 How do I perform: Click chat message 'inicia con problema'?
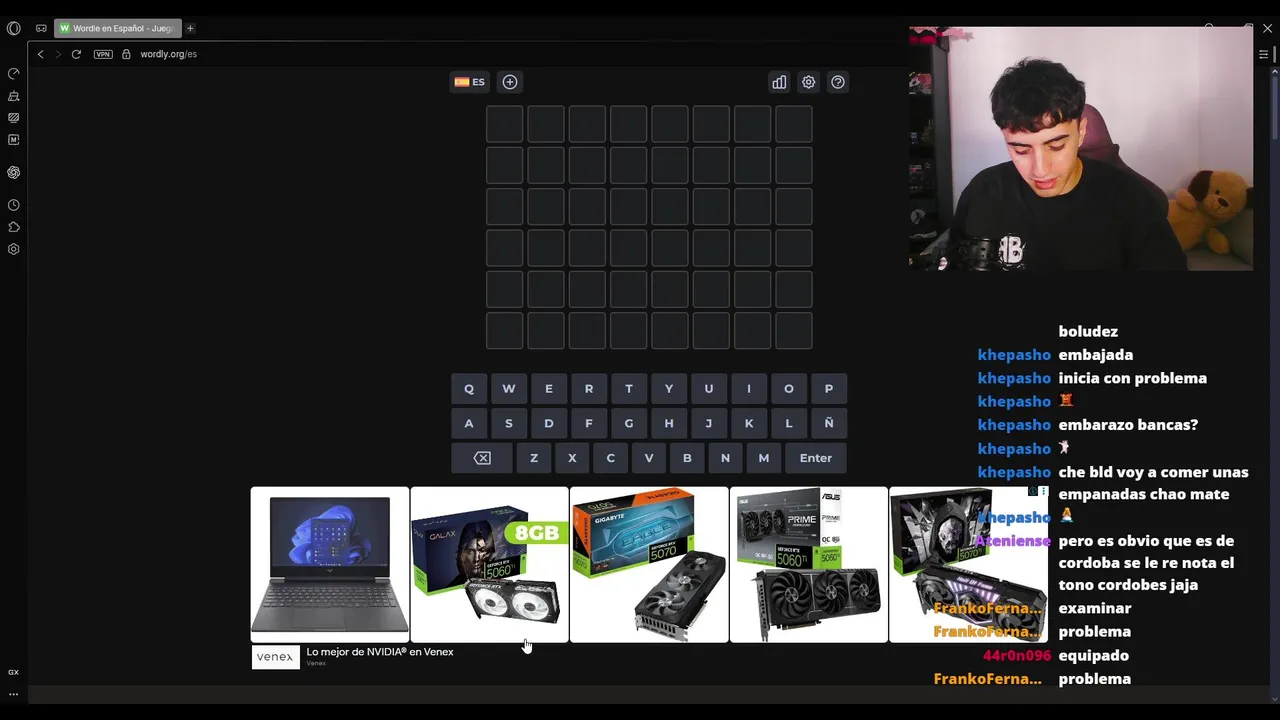1133,378
